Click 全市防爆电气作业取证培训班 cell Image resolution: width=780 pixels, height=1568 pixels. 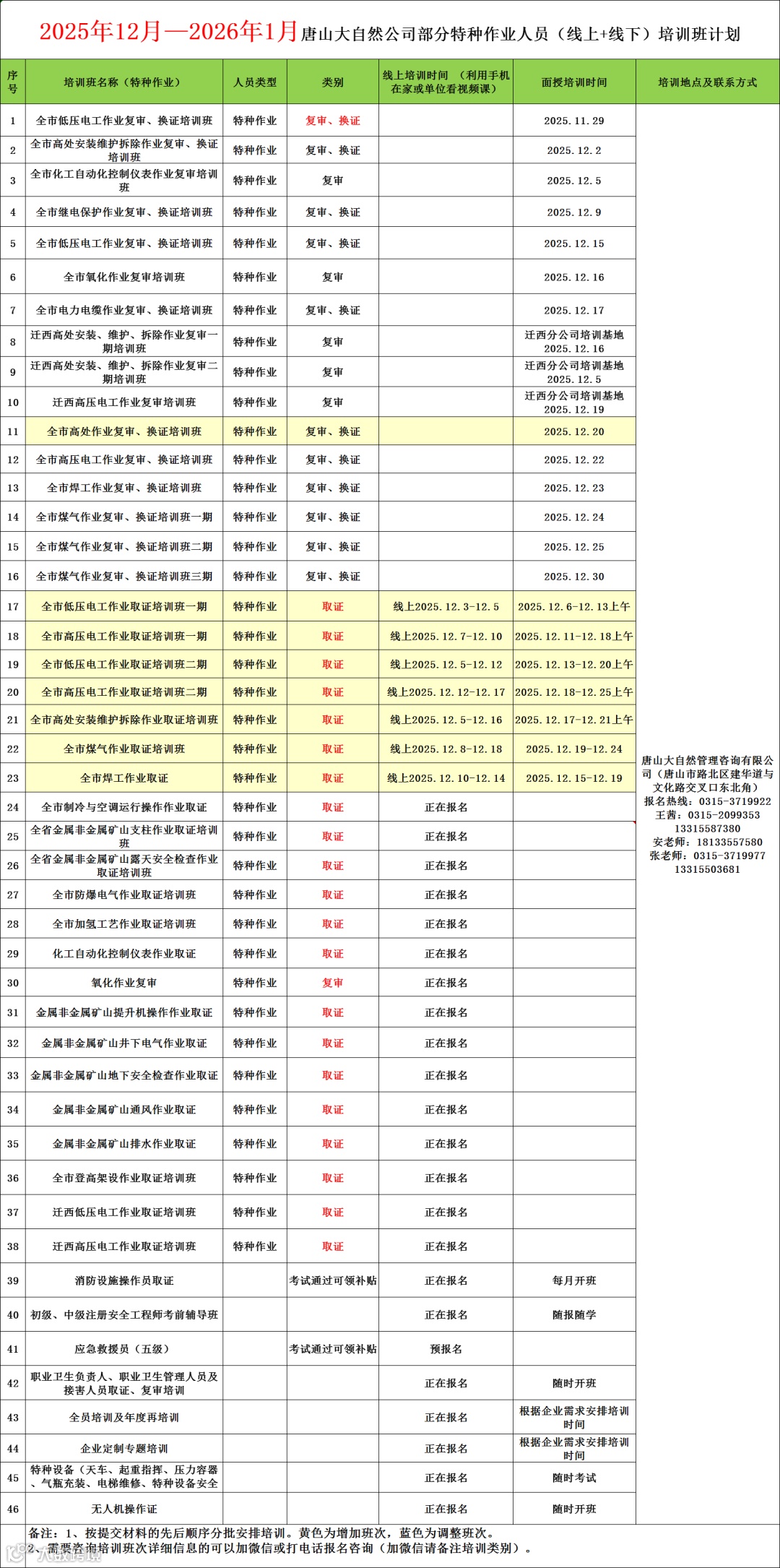(124, 895)
